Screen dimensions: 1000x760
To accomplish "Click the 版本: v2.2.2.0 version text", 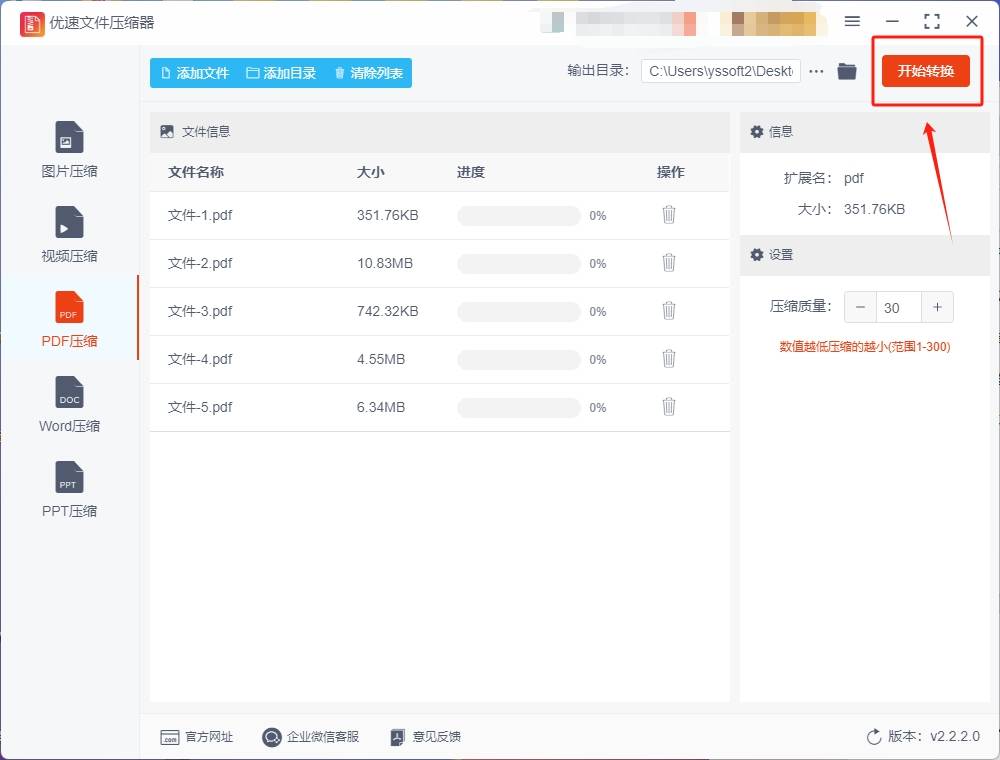I will click(934, 736).
